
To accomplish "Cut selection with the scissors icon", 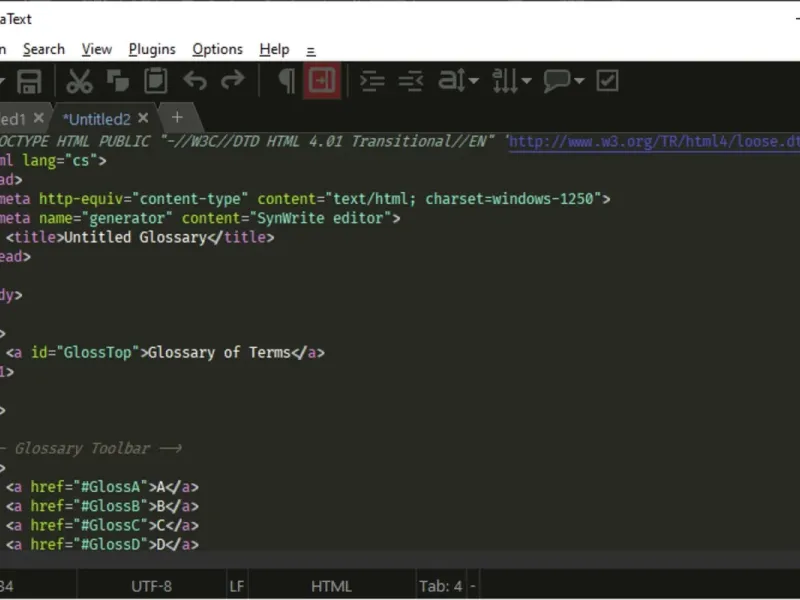I will tap(79, 81).
